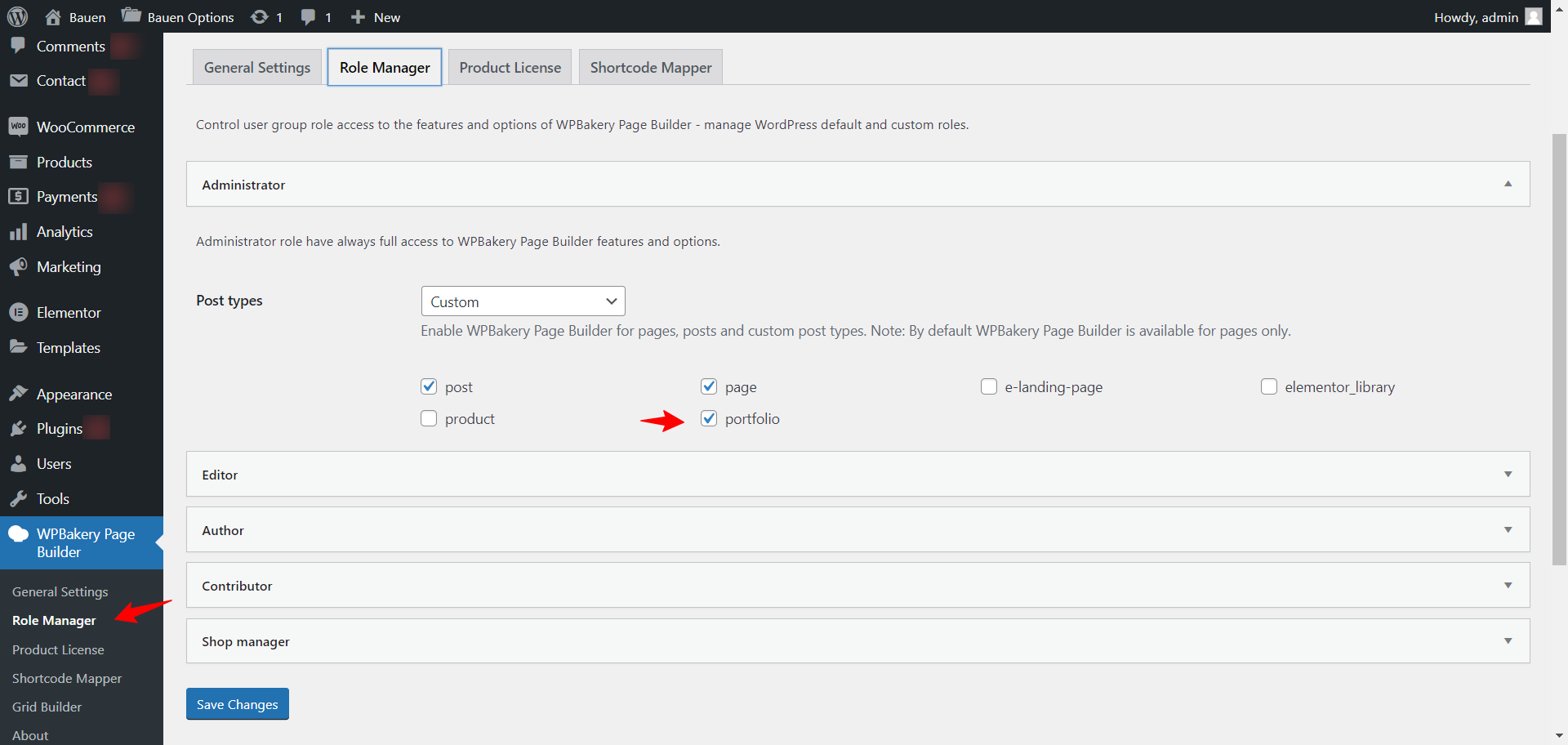Open Product License in the sidebar submenu

pos(58,649)
